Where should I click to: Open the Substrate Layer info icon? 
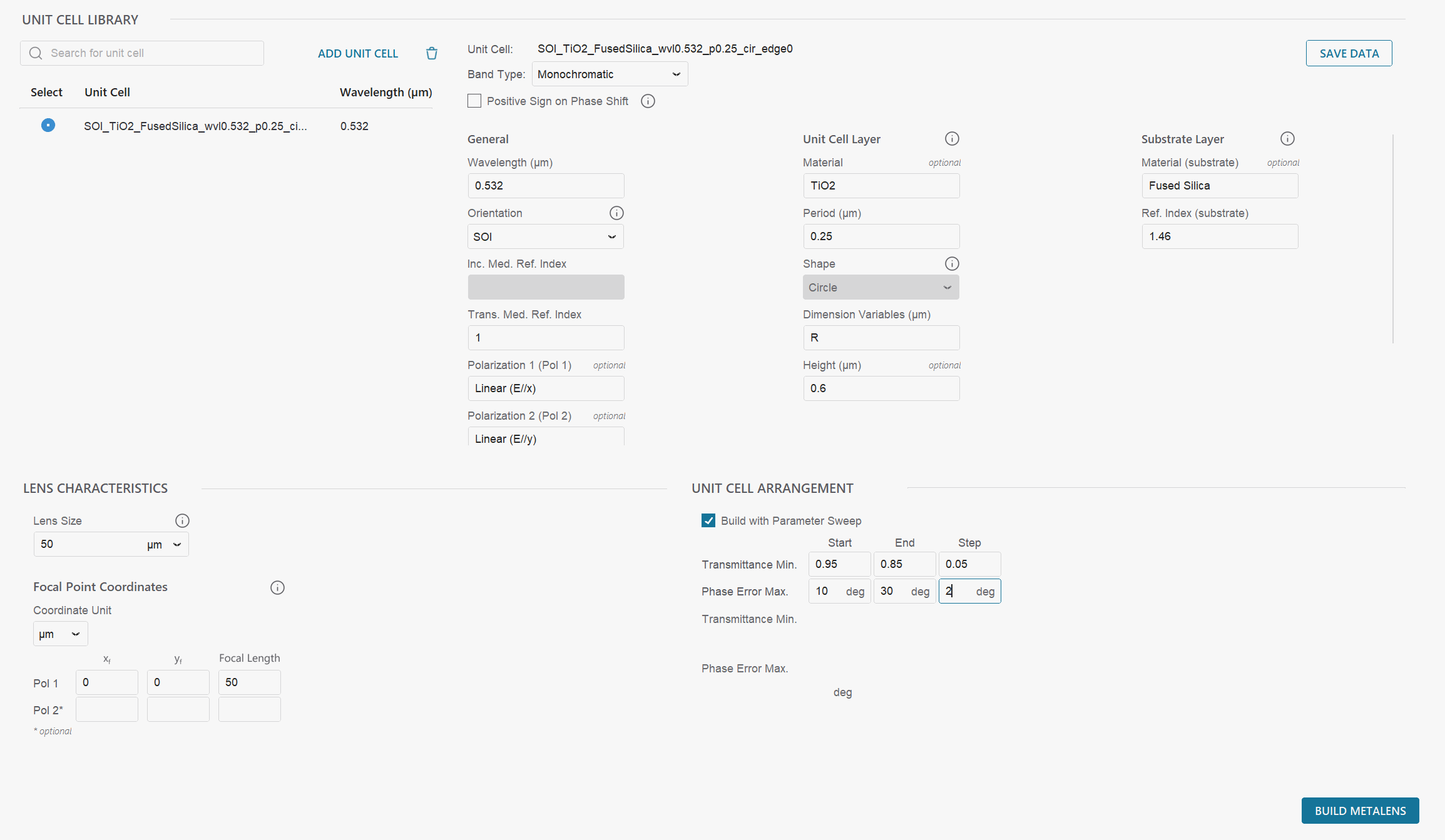1287,139
